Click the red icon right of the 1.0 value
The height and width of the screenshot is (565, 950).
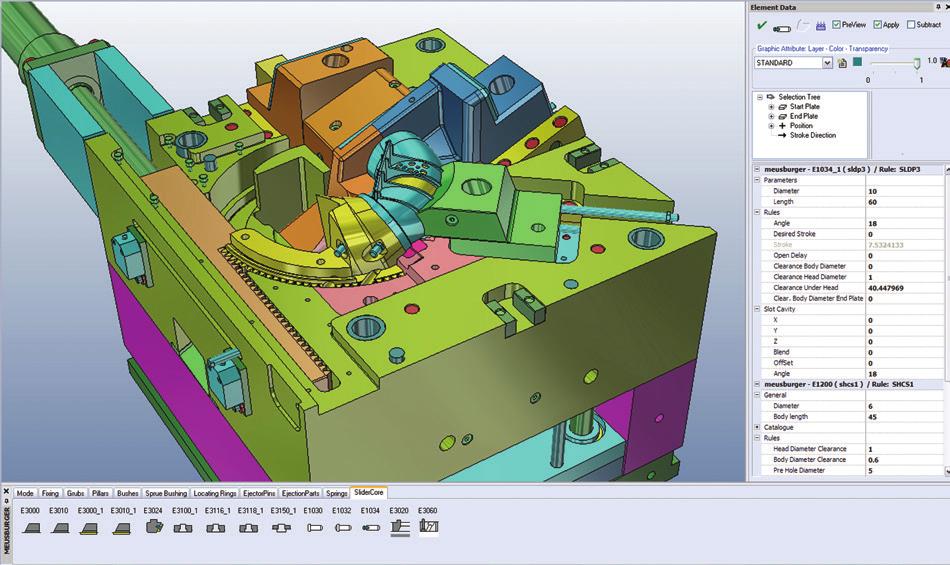click(944, 62)
